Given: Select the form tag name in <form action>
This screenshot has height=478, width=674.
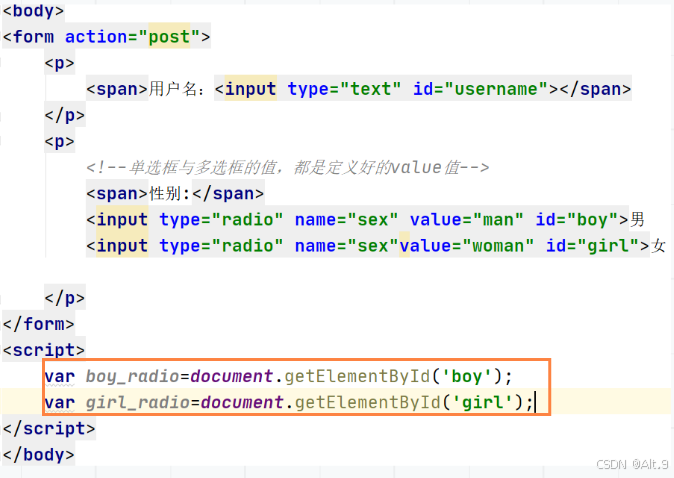Looking at the screenshot, I should 34,37.
